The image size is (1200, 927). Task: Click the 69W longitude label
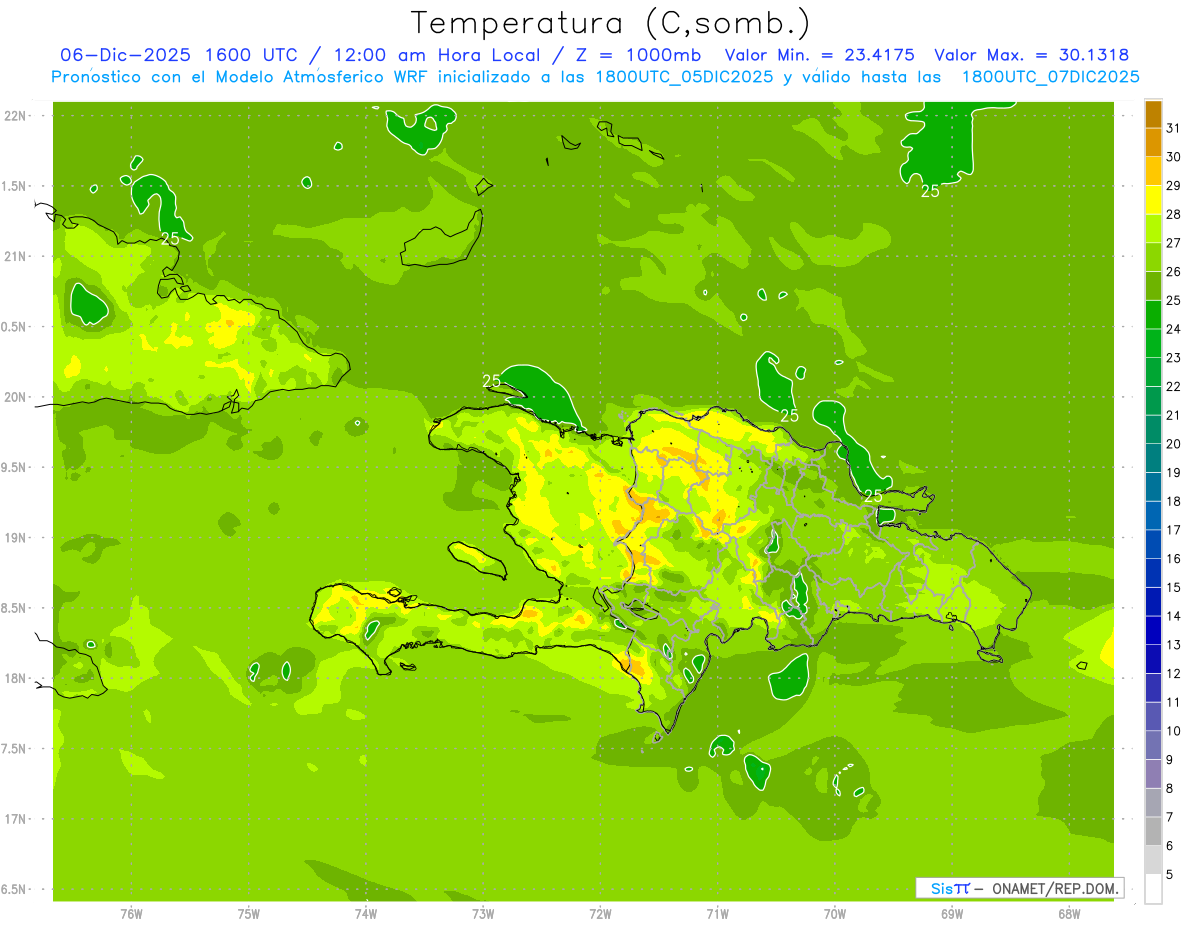(951, 913)
